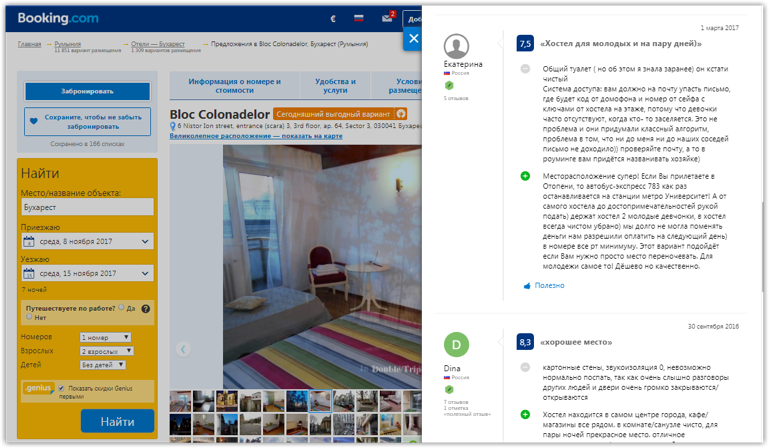Open the Booking.com logo home link
Viewport: 769px width, 448px height.
click(58, 18)
